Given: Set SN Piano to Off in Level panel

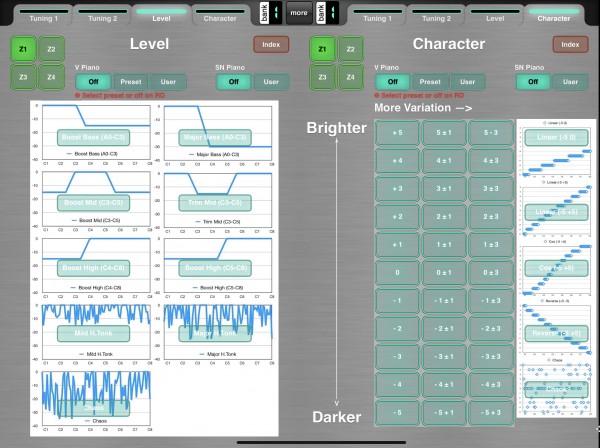Looking at the screenshot, I should coord(233,82).
